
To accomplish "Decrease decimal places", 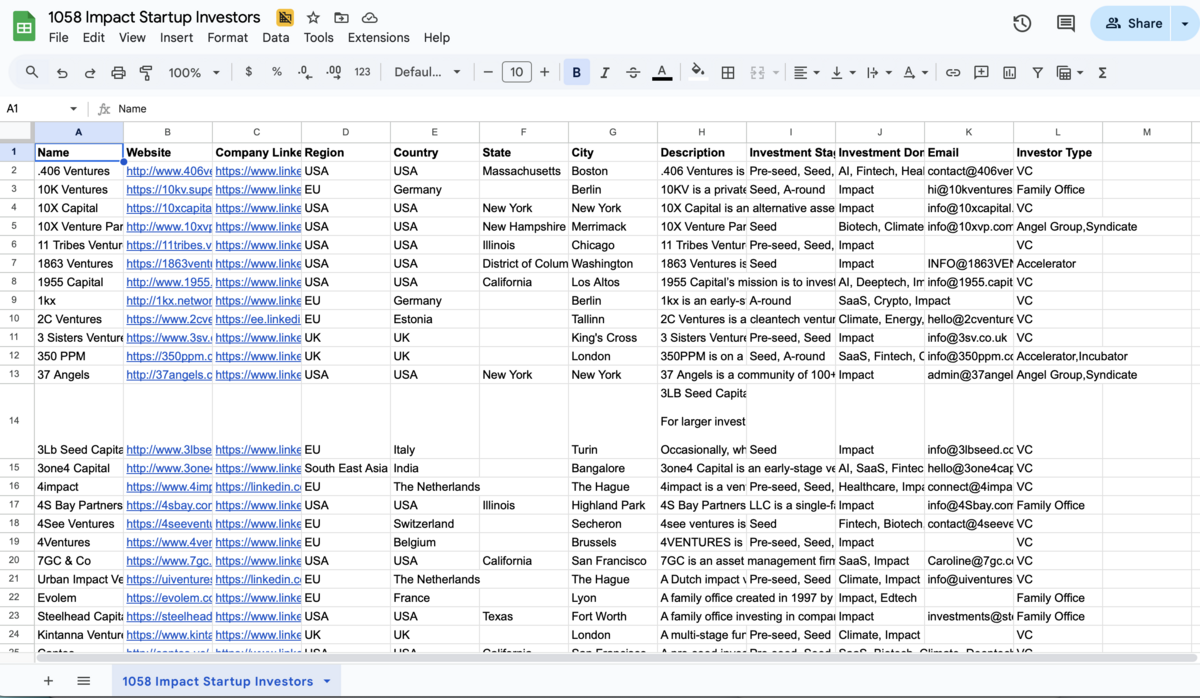I will (304, 72).
